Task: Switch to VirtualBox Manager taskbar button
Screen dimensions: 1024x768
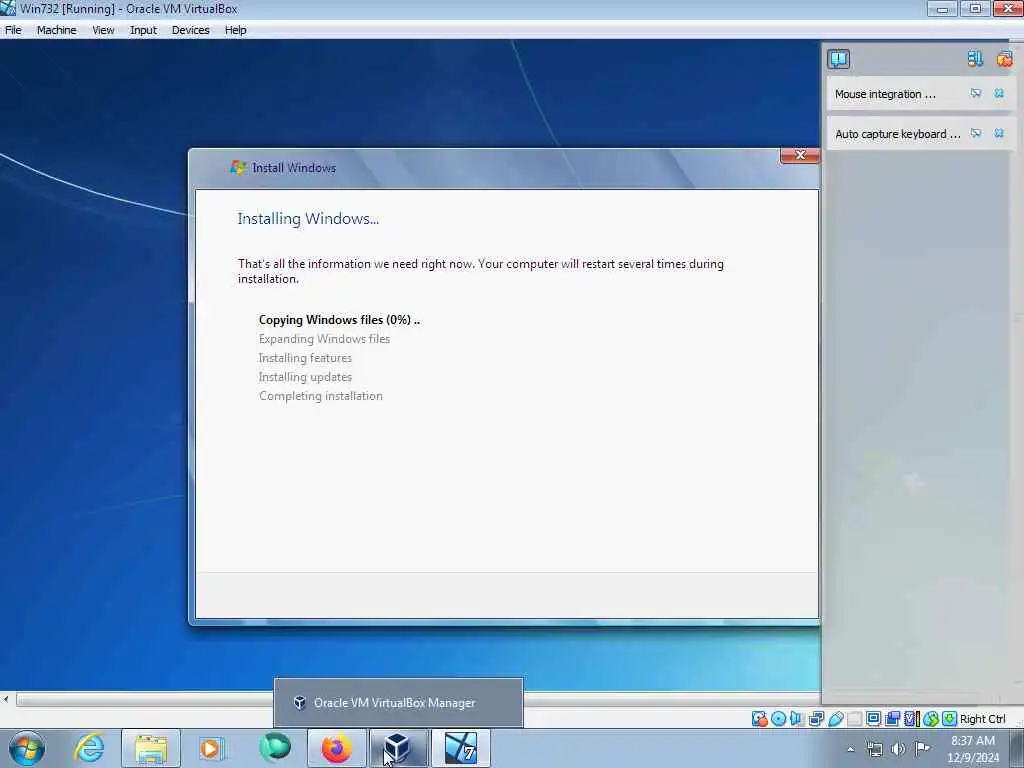Action: (x=398, y=748)
